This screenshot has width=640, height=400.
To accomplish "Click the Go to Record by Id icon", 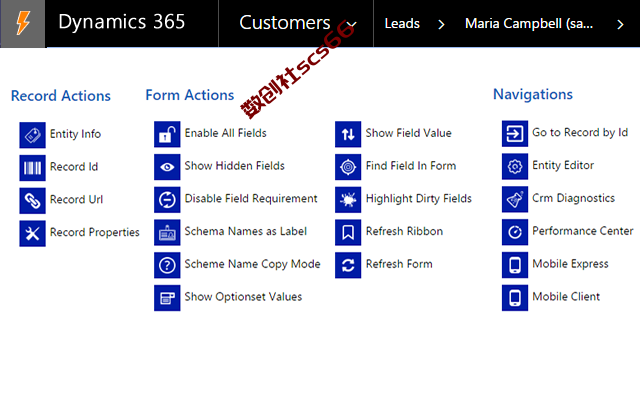I will pos(515,133).
